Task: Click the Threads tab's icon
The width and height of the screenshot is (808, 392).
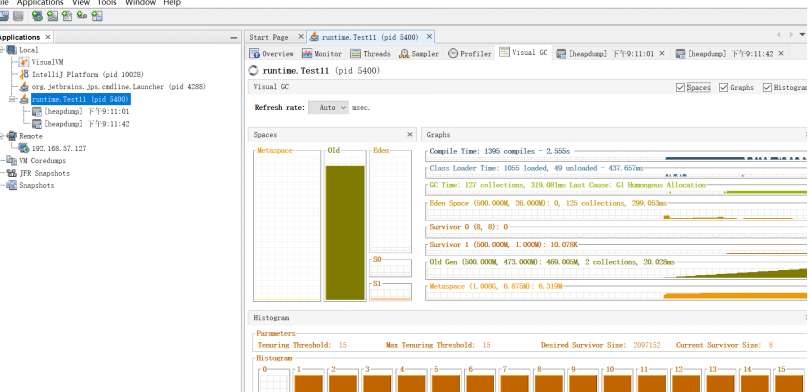Action: tap(356, 54)
